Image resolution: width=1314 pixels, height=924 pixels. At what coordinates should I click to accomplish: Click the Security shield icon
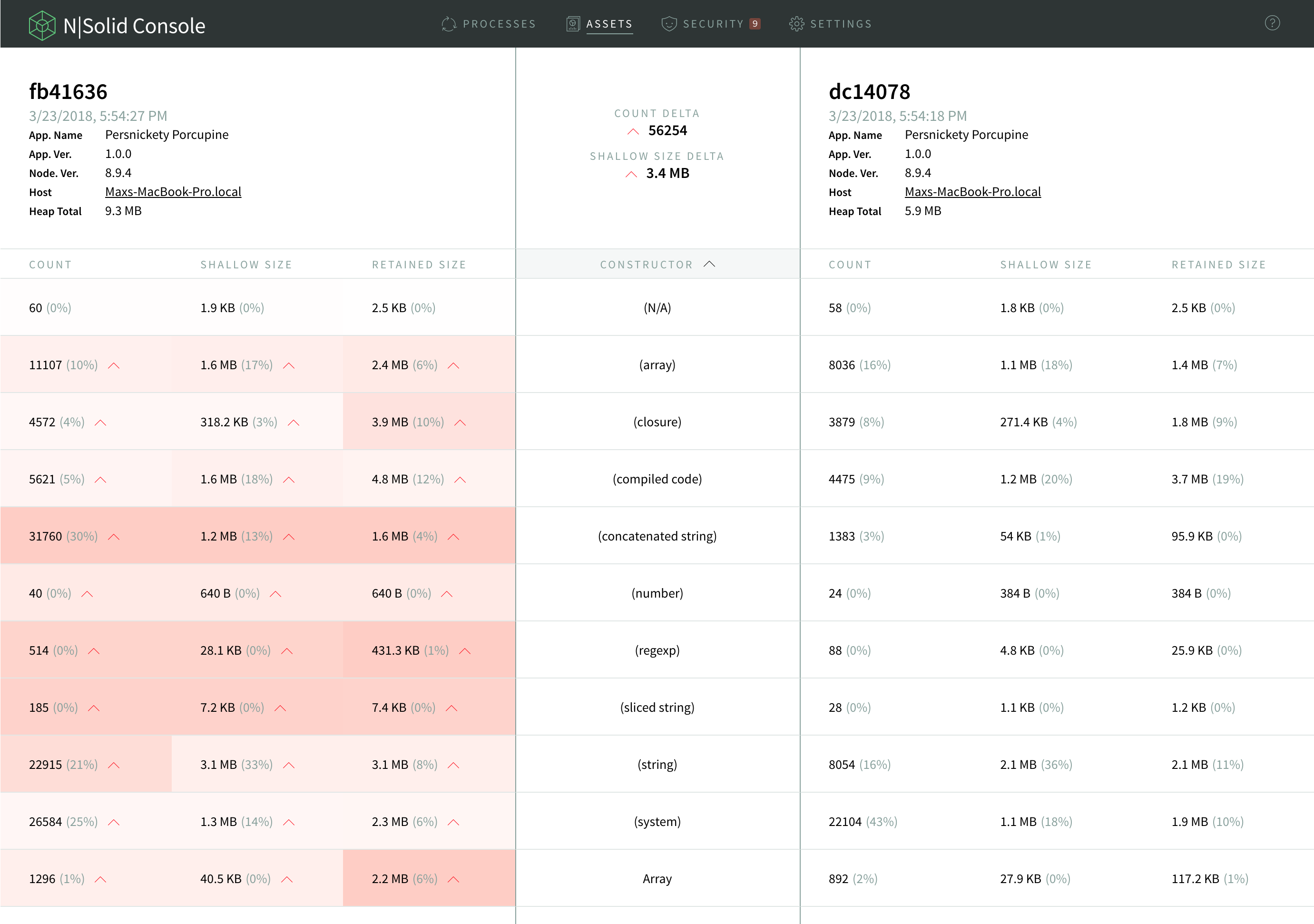pyautogui.click(x=668, y=24)
